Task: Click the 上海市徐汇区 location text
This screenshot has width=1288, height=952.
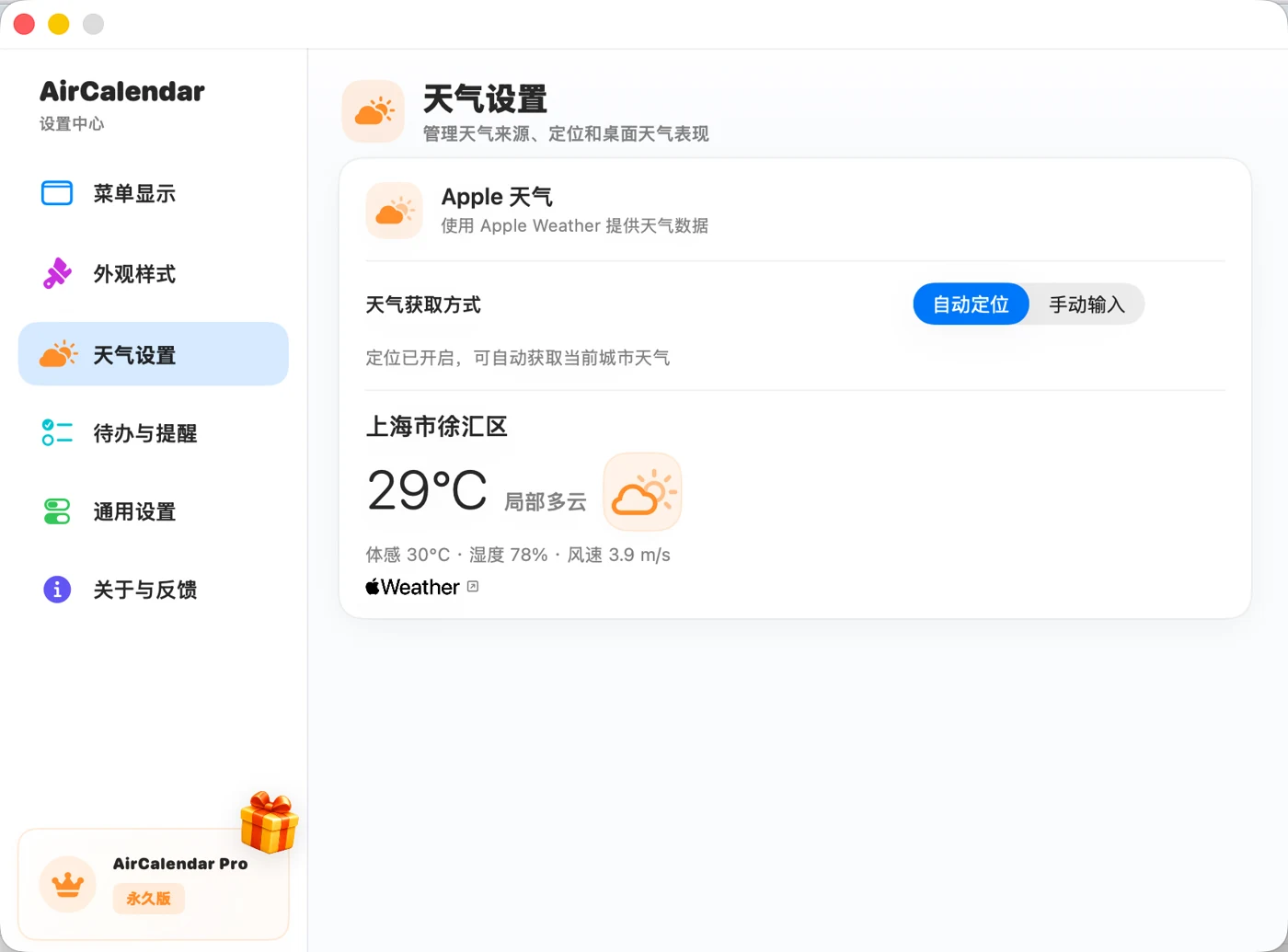Action: click(437, 427)
